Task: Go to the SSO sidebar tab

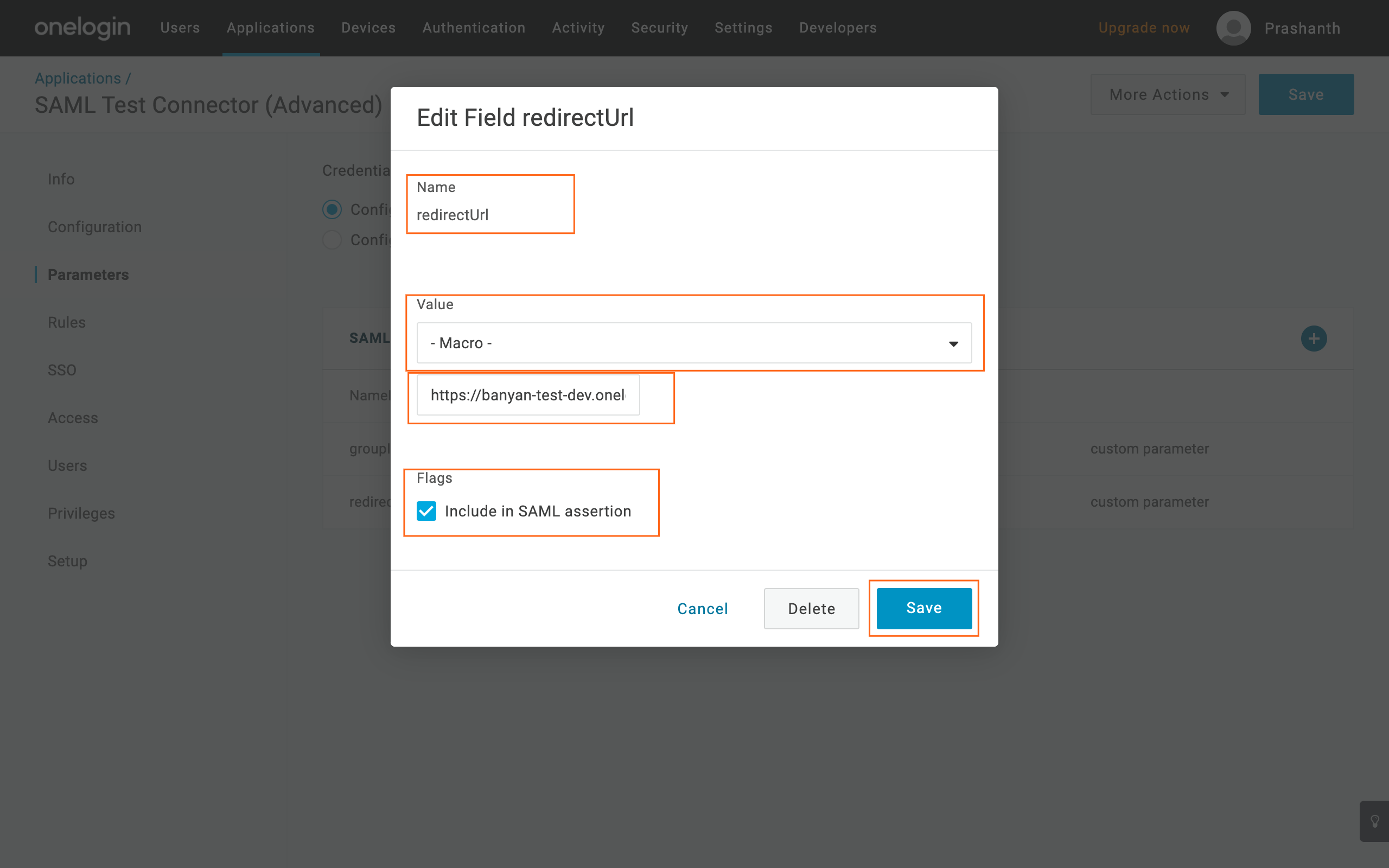Action: pyautogui.click(x=62, y=369)
